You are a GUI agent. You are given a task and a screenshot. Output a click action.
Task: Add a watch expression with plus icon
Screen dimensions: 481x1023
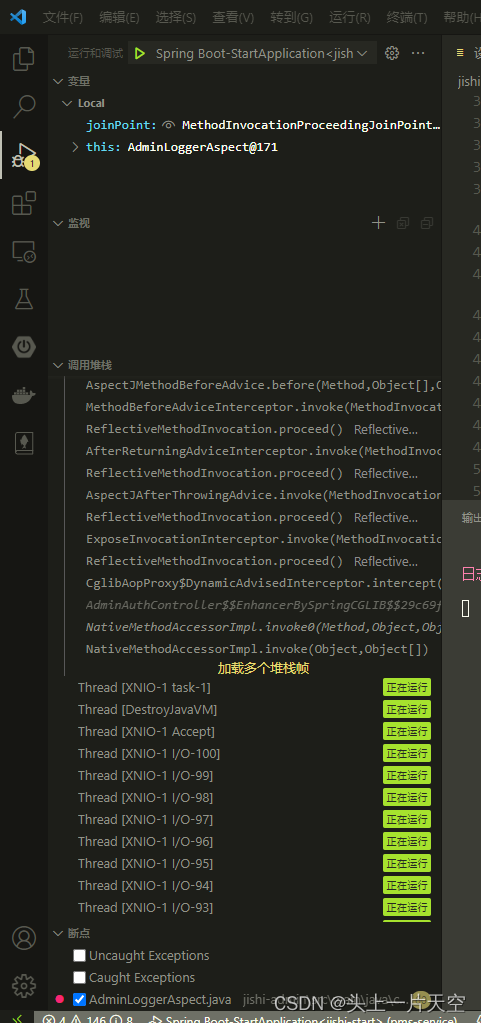coord(378,223)
